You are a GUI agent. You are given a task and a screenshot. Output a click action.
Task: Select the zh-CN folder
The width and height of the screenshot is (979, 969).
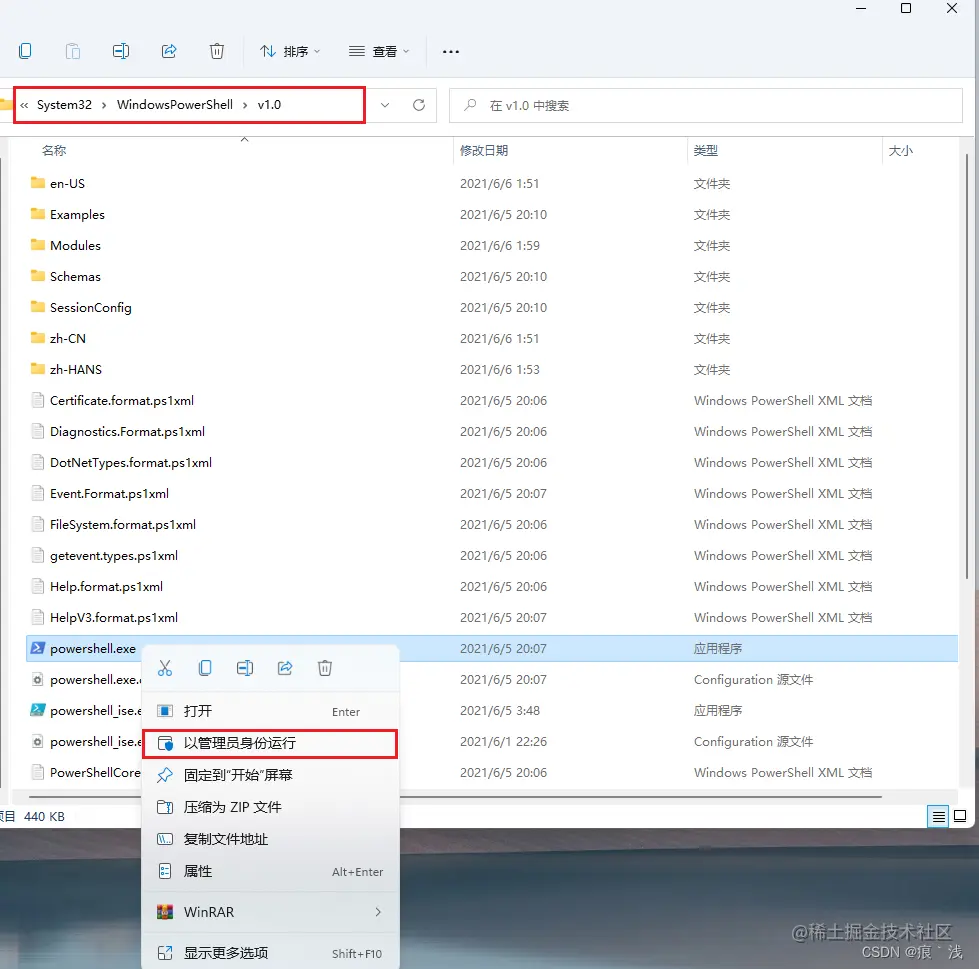[68, 338]
